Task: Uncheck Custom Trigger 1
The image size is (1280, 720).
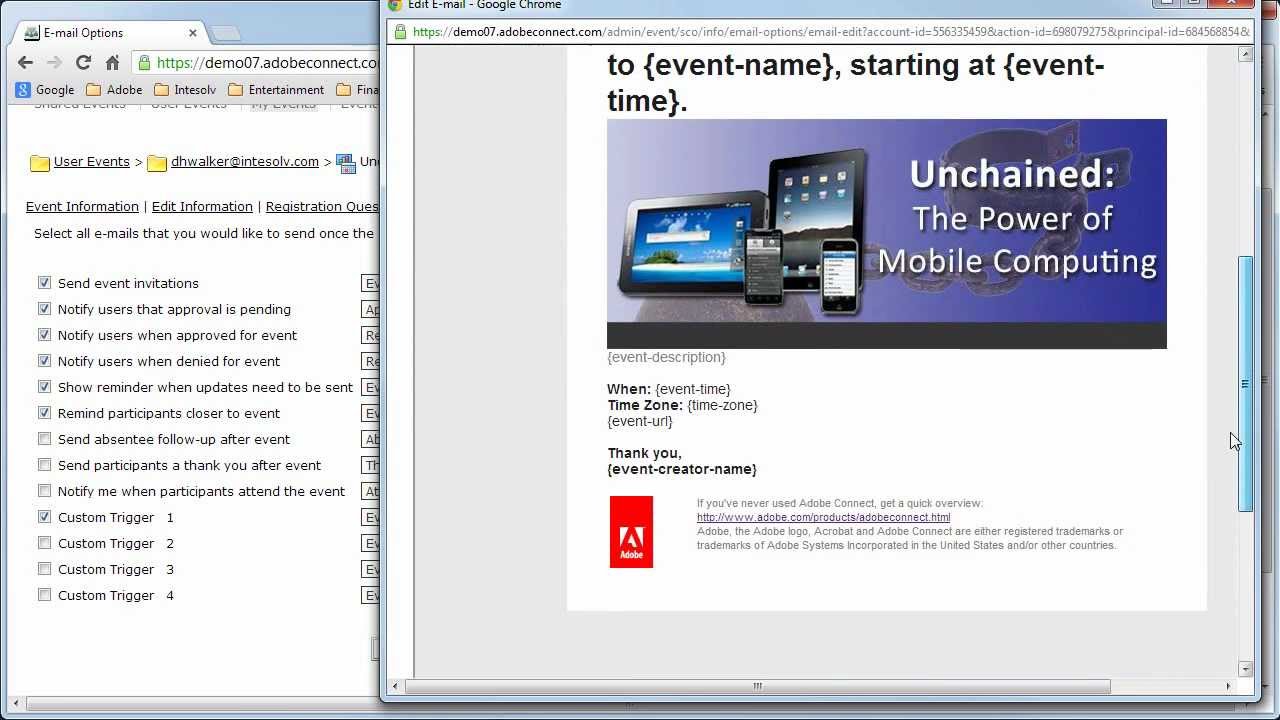Action: (x=44, y=517)
